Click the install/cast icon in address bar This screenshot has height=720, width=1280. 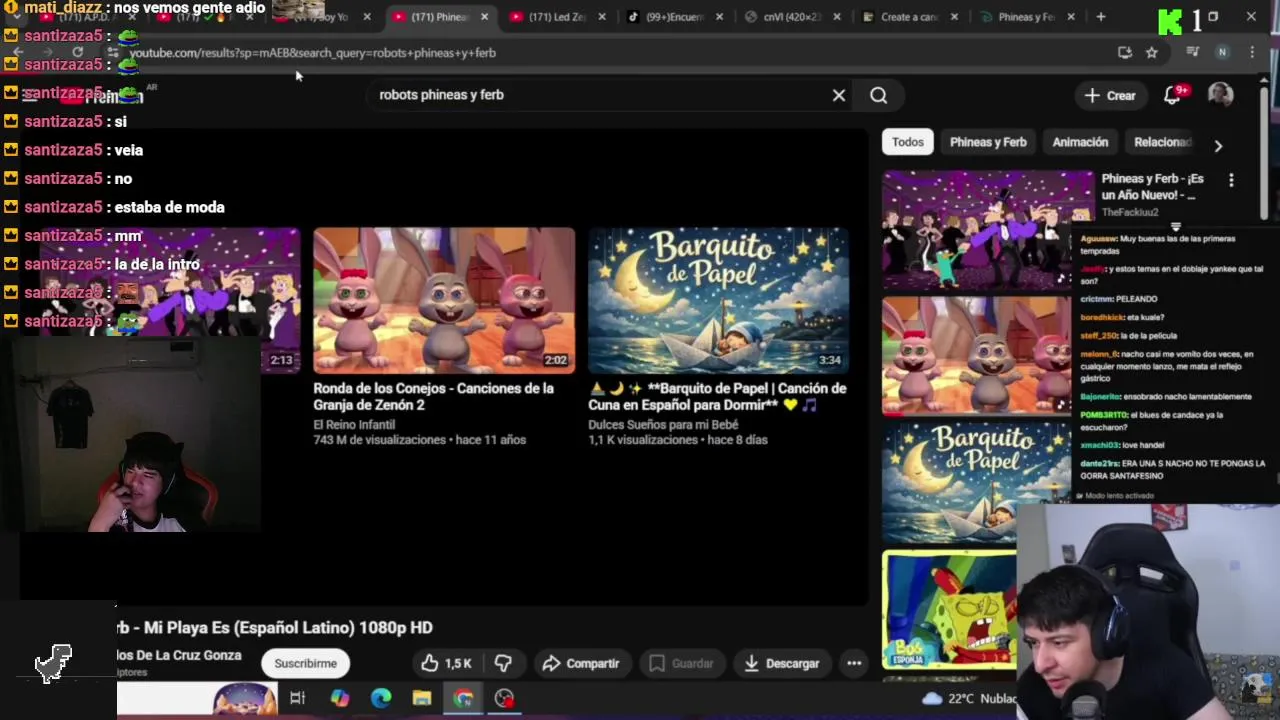point(1125,52)
